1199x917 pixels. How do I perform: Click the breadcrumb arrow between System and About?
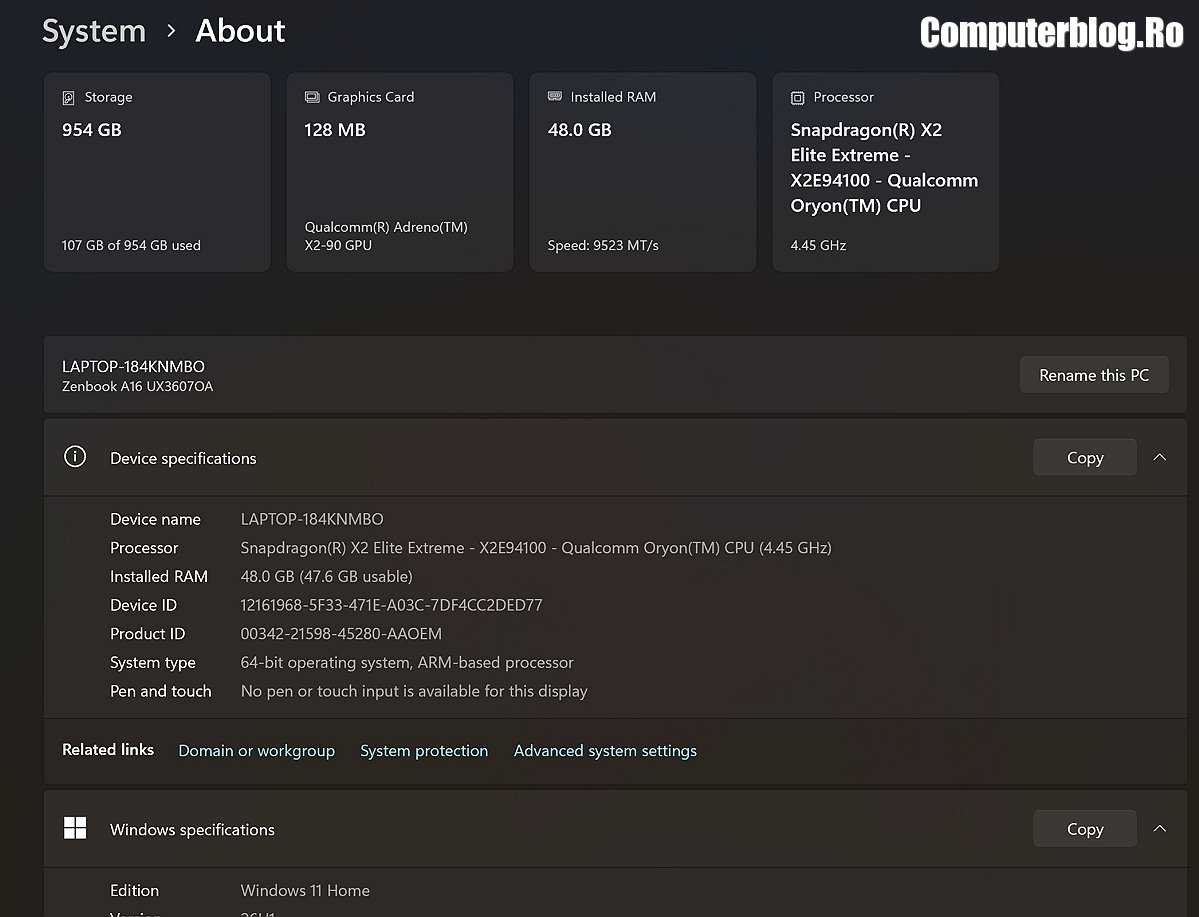171,31
